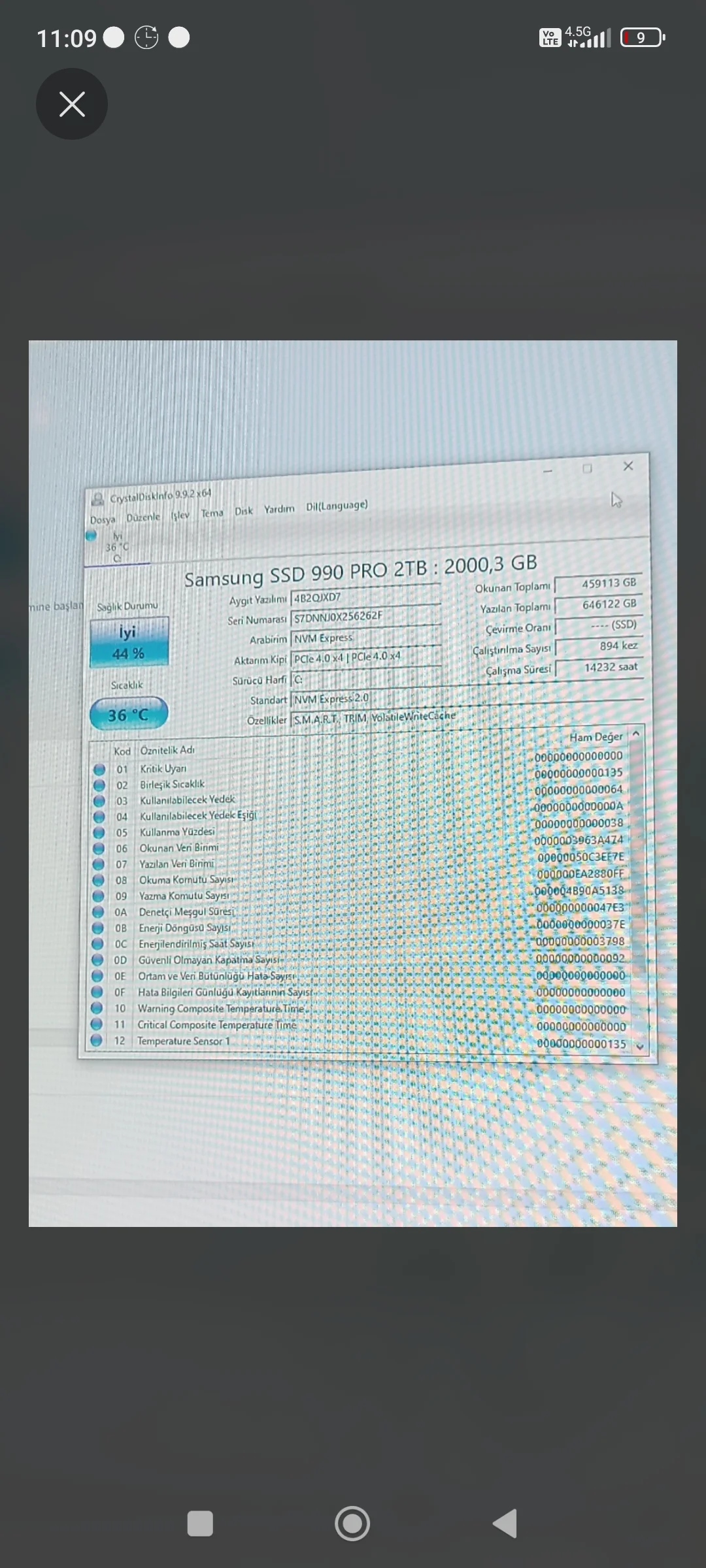Click the Okunan Toplamı value 459113 GB
The height and width of the screenshot is (1568, 706).
coord(599,583)
